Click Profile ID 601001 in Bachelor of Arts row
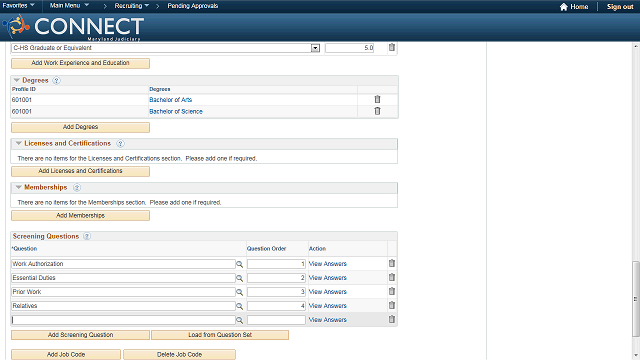640x360 pixels. click(22, 100)
